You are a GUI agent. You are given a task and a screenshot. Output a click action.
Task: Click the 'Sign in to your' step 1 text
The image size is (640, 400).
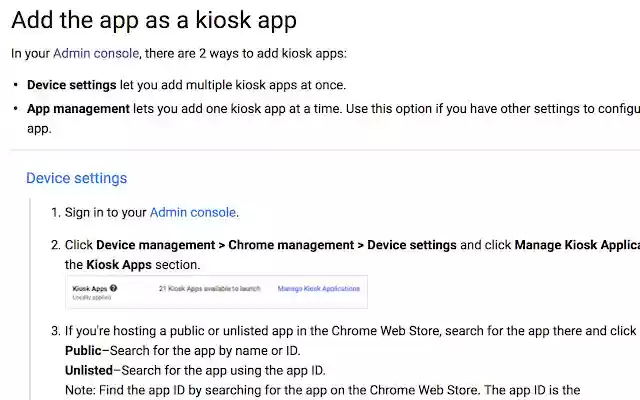106,212
